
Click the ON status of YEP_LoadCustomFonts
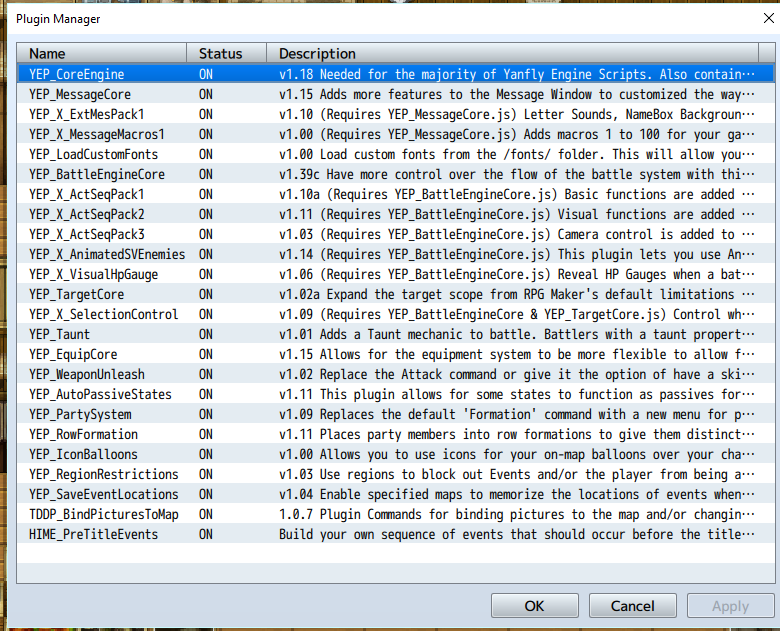pyautogui.click(x=206, y=154)
